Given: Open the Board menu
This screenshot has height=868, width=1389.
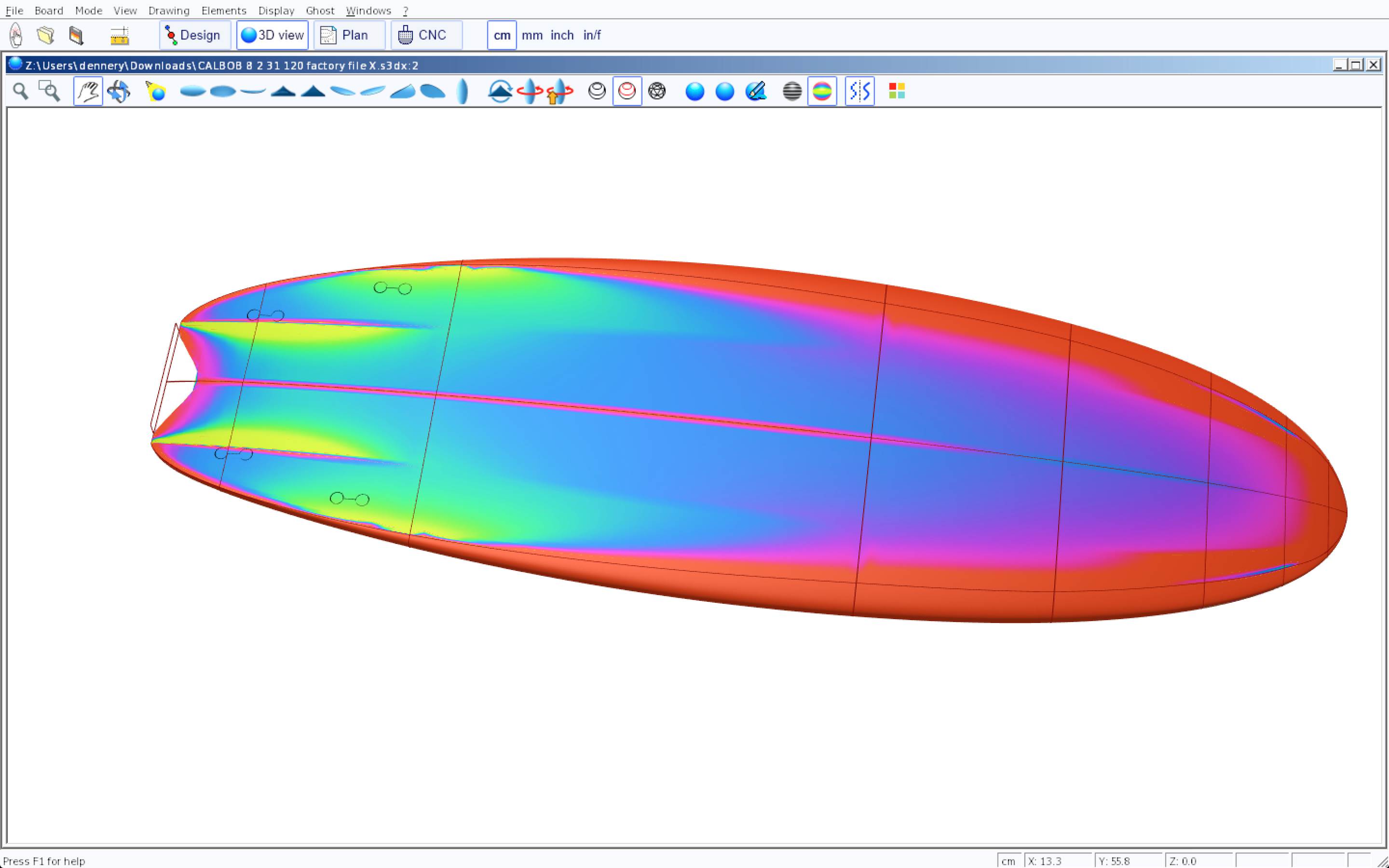Looking at the screenshot, I should (x=49, y=10).
